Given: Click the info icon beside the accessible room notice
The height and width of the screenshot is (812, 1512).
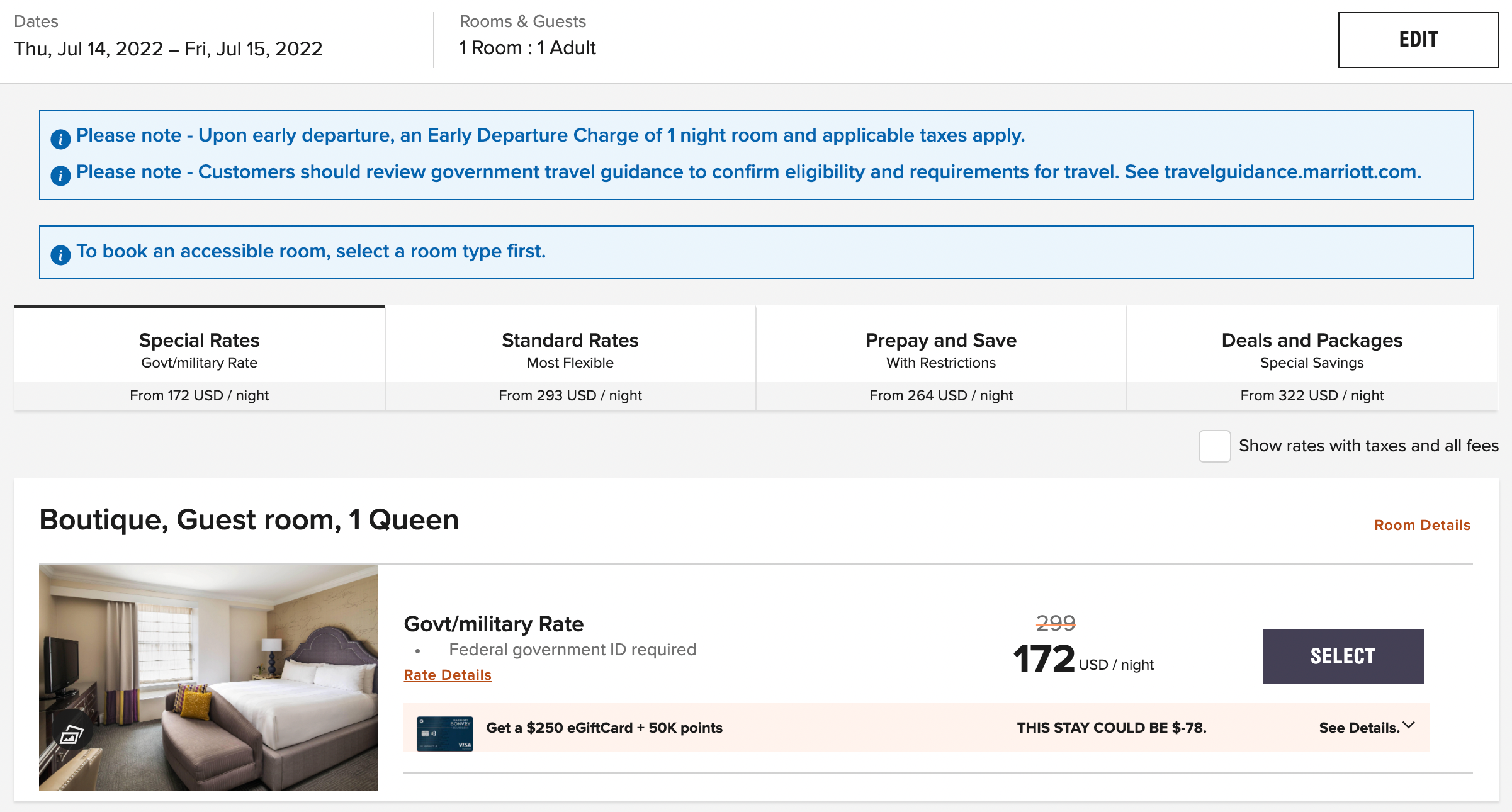Looking at the screenshot, I should (x=60, y=254).
